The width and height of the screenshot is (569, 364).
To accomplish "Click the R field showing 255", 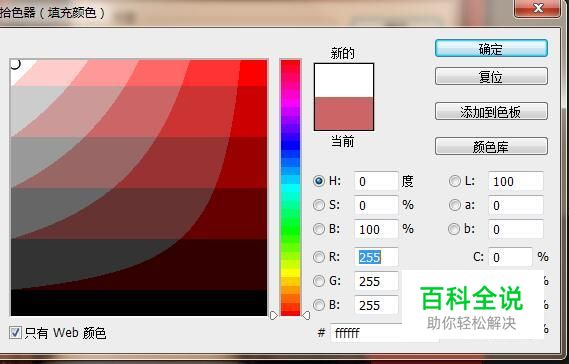I will coord(376,257).
